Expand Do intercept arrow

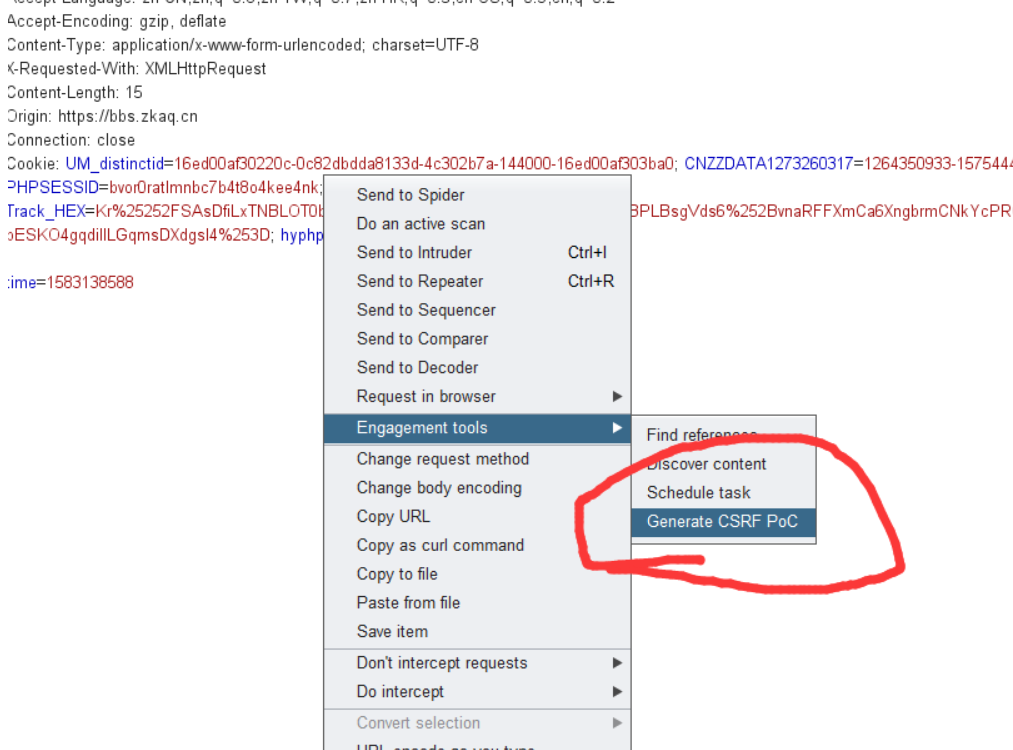pos(617,691)
